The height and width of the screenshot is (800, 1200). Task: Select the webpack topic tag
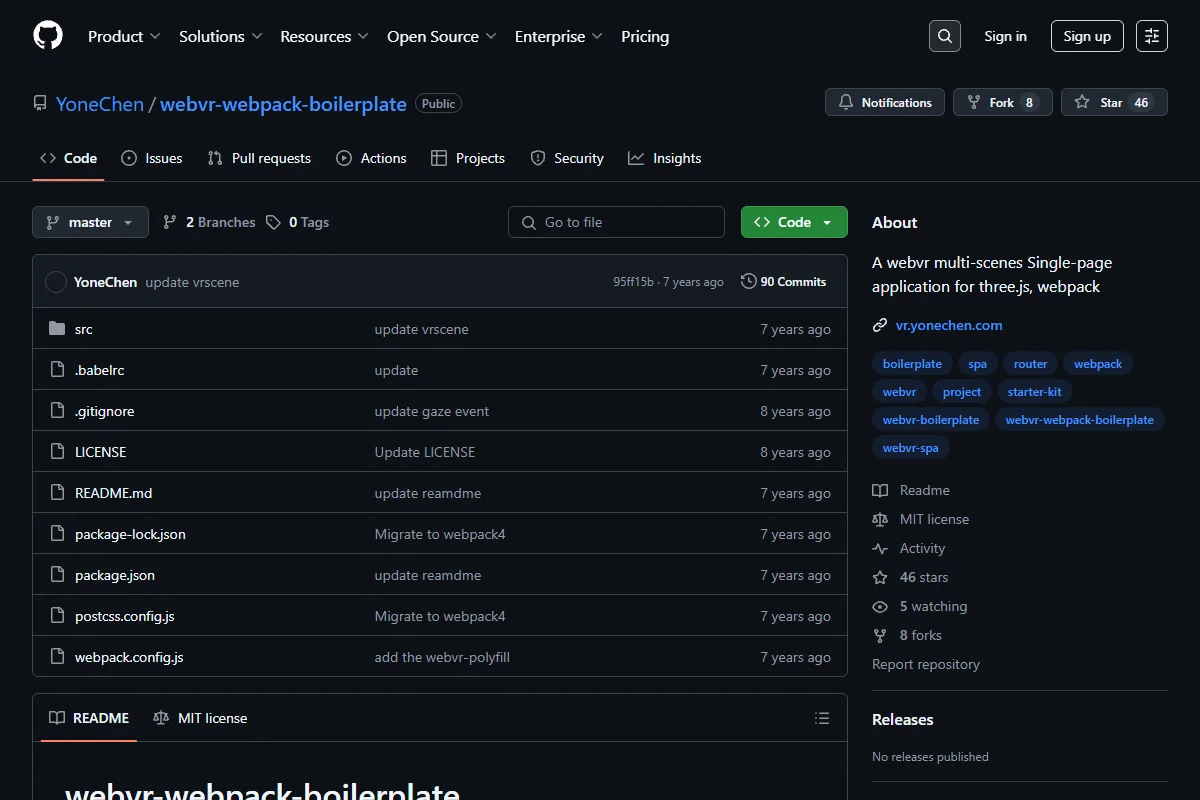tap(1098, 364)
